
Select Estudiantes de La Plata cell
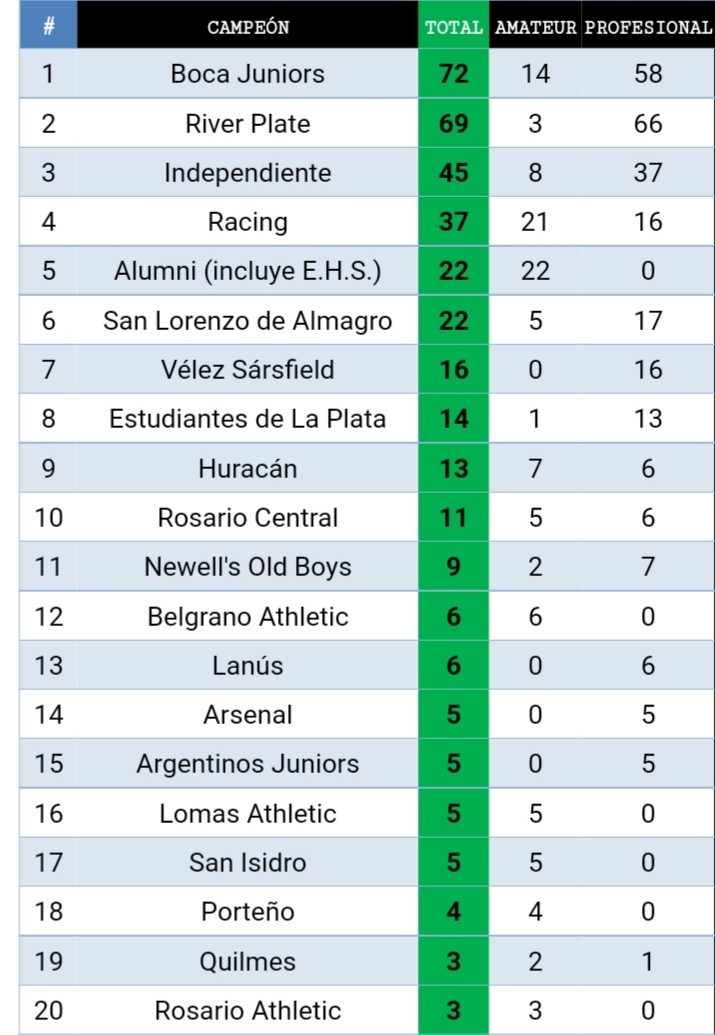click(248, 418)
